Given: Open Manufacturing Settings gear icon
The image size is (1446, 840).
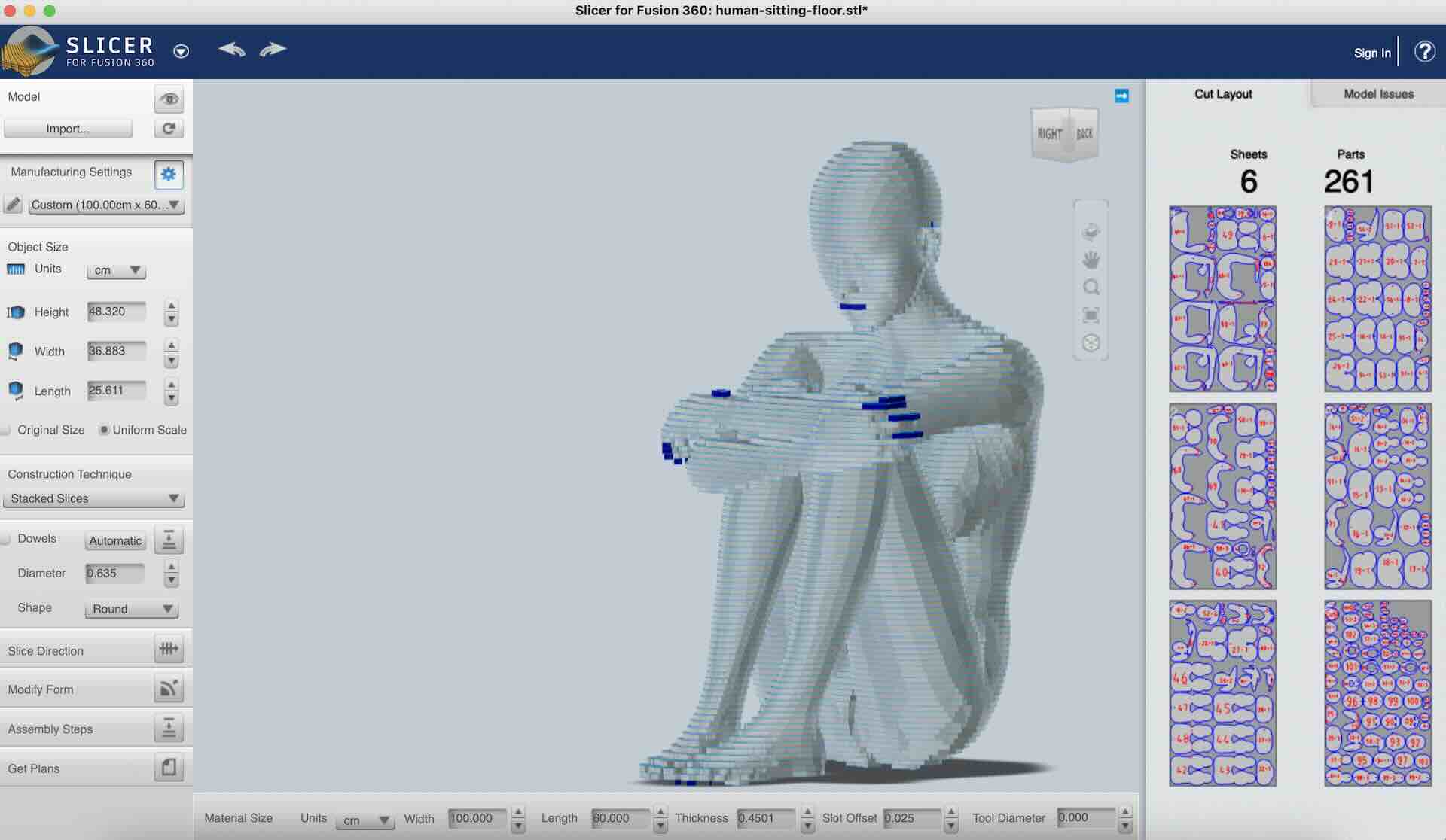Looking at the screenshot, I should pyautogui.click(x=169, y=175).
